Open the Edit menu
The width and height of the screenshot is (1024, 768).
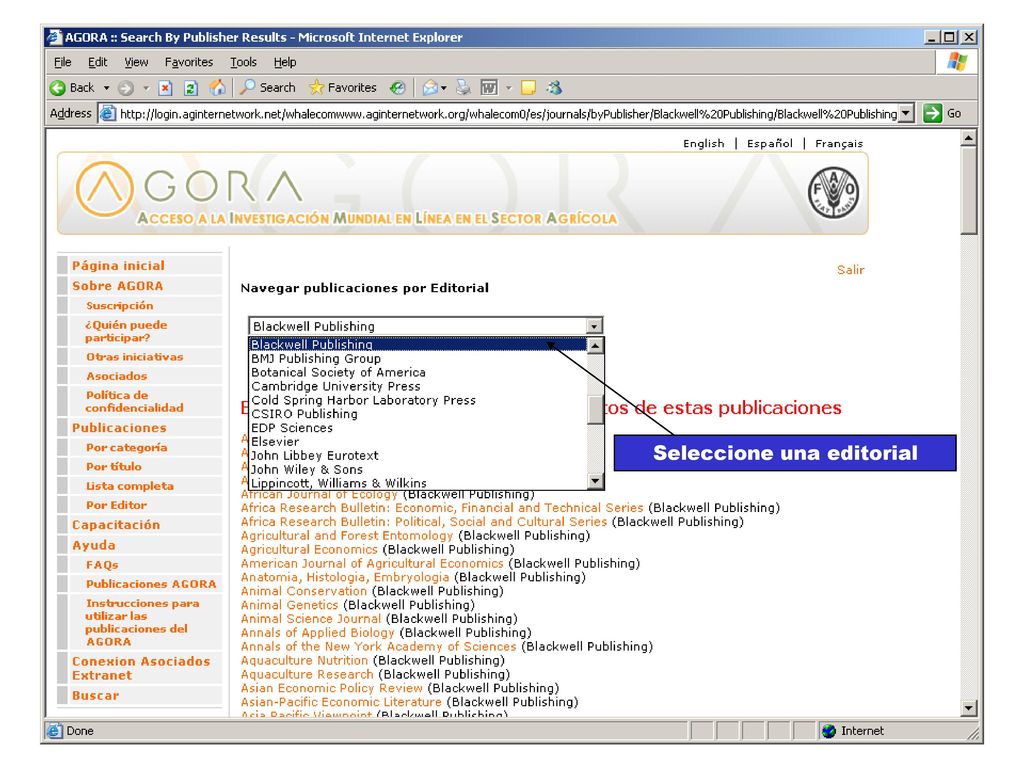98,62
